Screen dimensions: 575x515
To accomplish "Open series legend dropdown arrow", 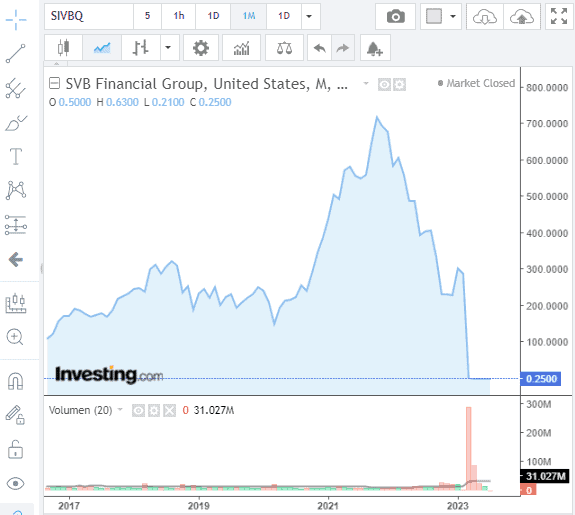I will [x=366, y=83].
